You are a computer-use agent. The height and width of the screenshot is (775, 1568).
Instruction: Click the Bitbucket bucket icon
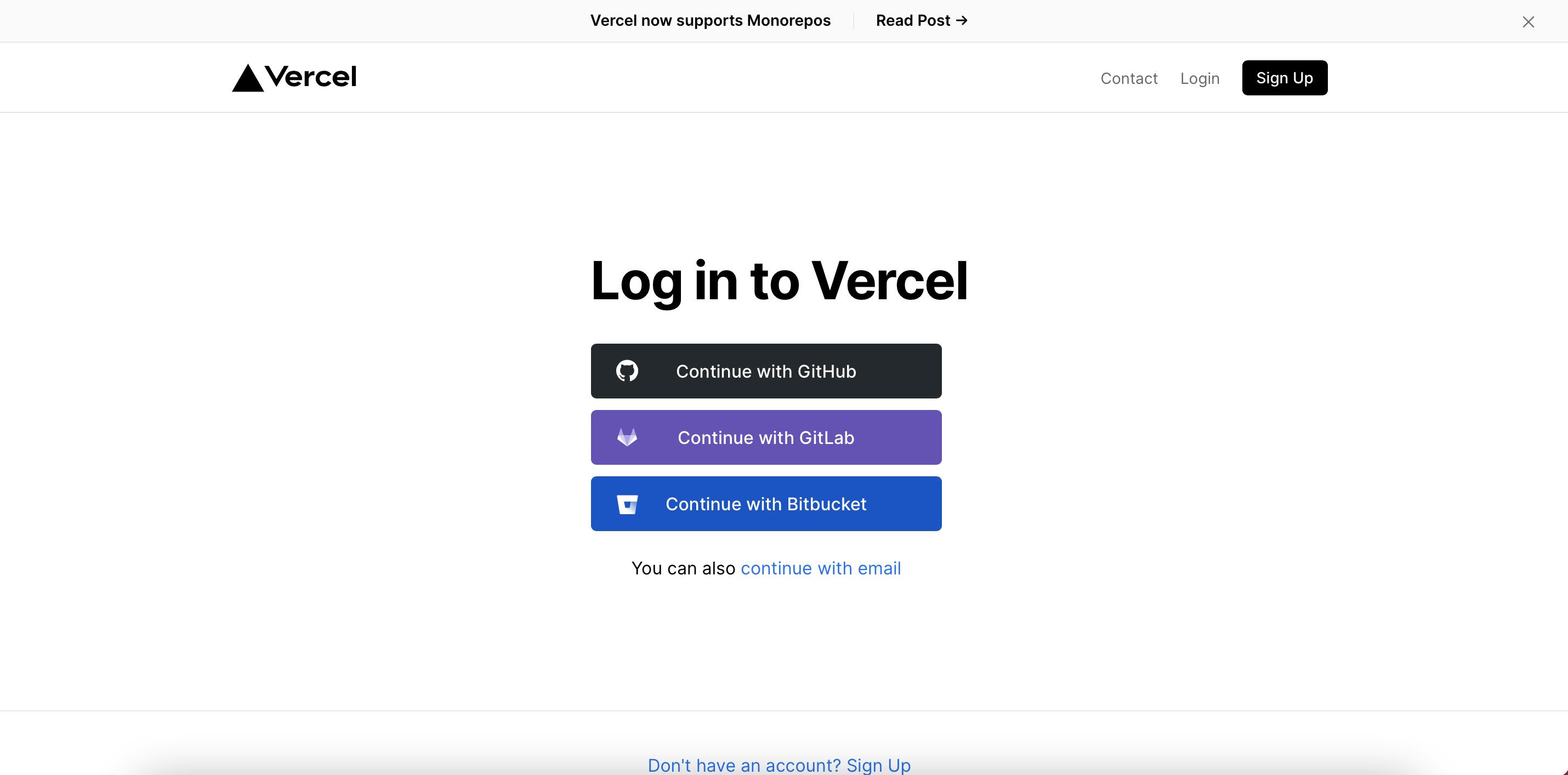pyautogui.click(x=627, y=504)
